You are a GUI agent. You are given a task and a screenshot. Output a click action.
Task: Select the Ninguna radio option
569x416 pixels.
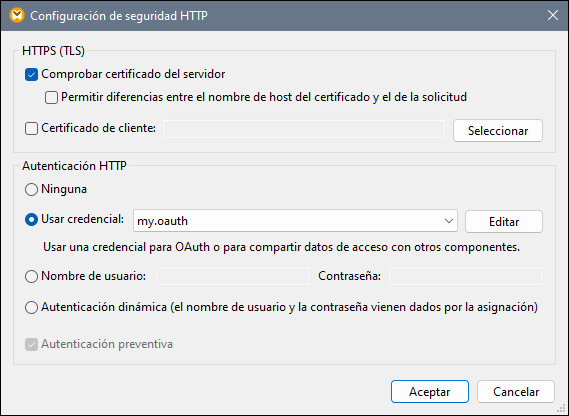tap(31, 189)
